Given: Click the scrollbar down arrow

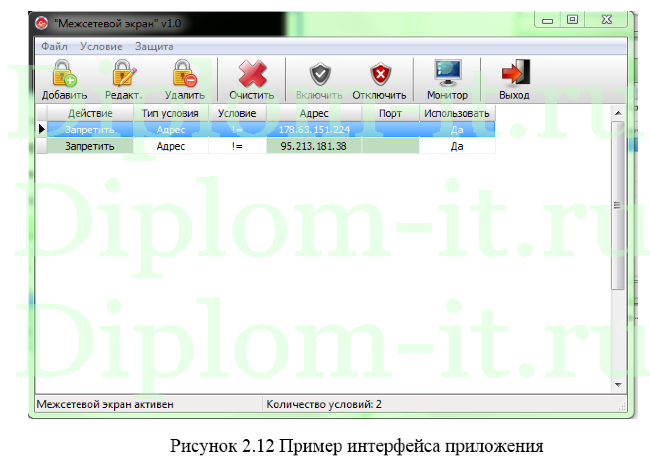Looking at the screenshot, I should [x=617, y=384].
